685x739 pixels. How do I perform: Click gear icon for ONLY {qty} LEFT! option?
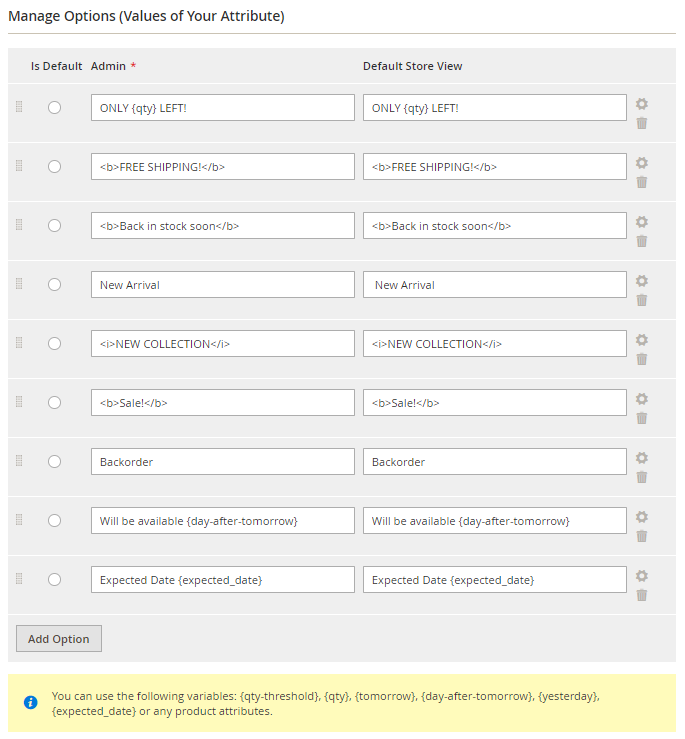tap(642, 104)
